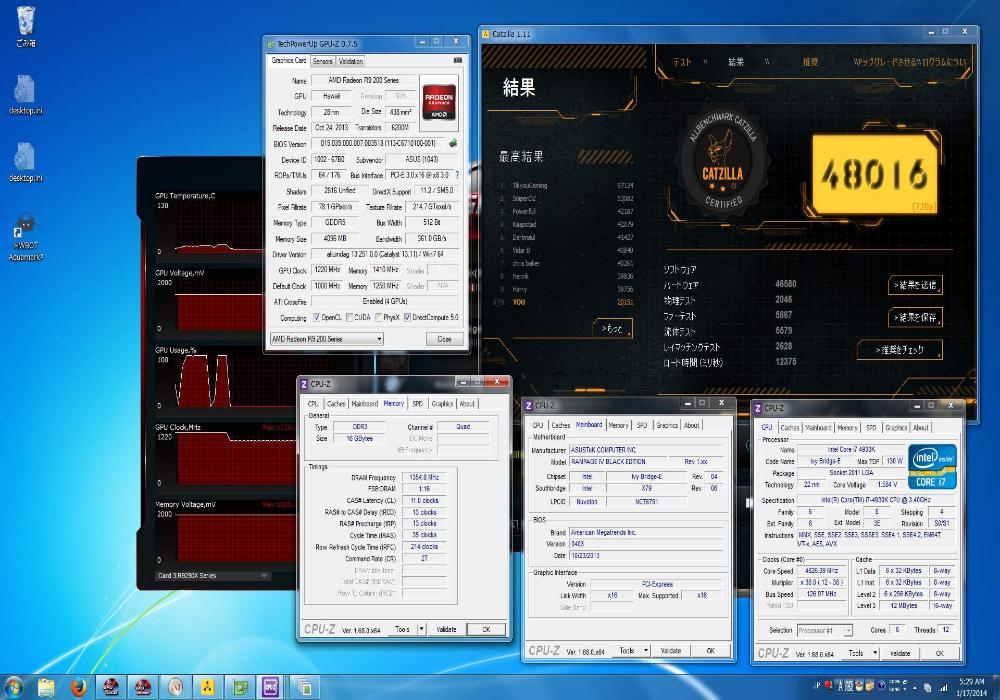
Task: Open Tools dropdown arrow in CPU tab window
Action: click(875, 653)
